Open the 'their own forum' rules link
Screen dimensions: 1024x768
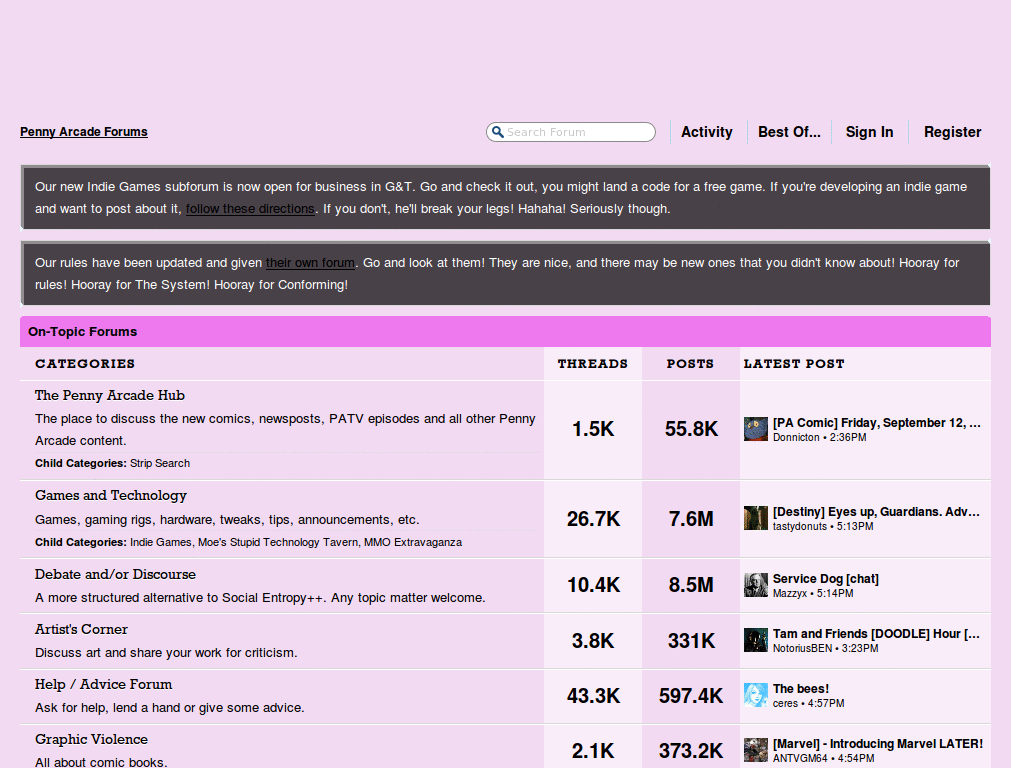310,263
